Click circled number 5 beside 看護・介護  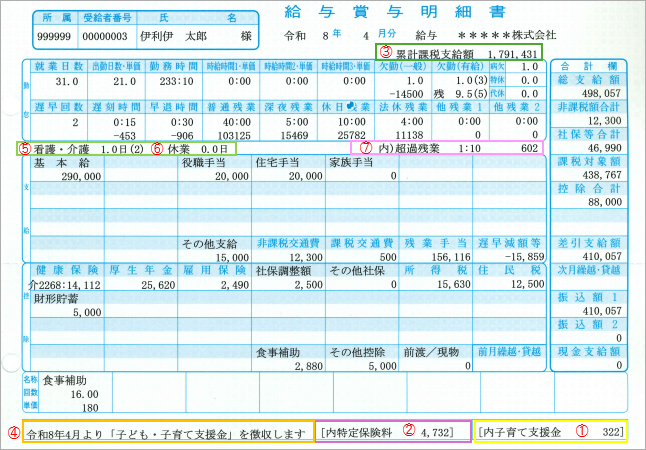(21, 146)
